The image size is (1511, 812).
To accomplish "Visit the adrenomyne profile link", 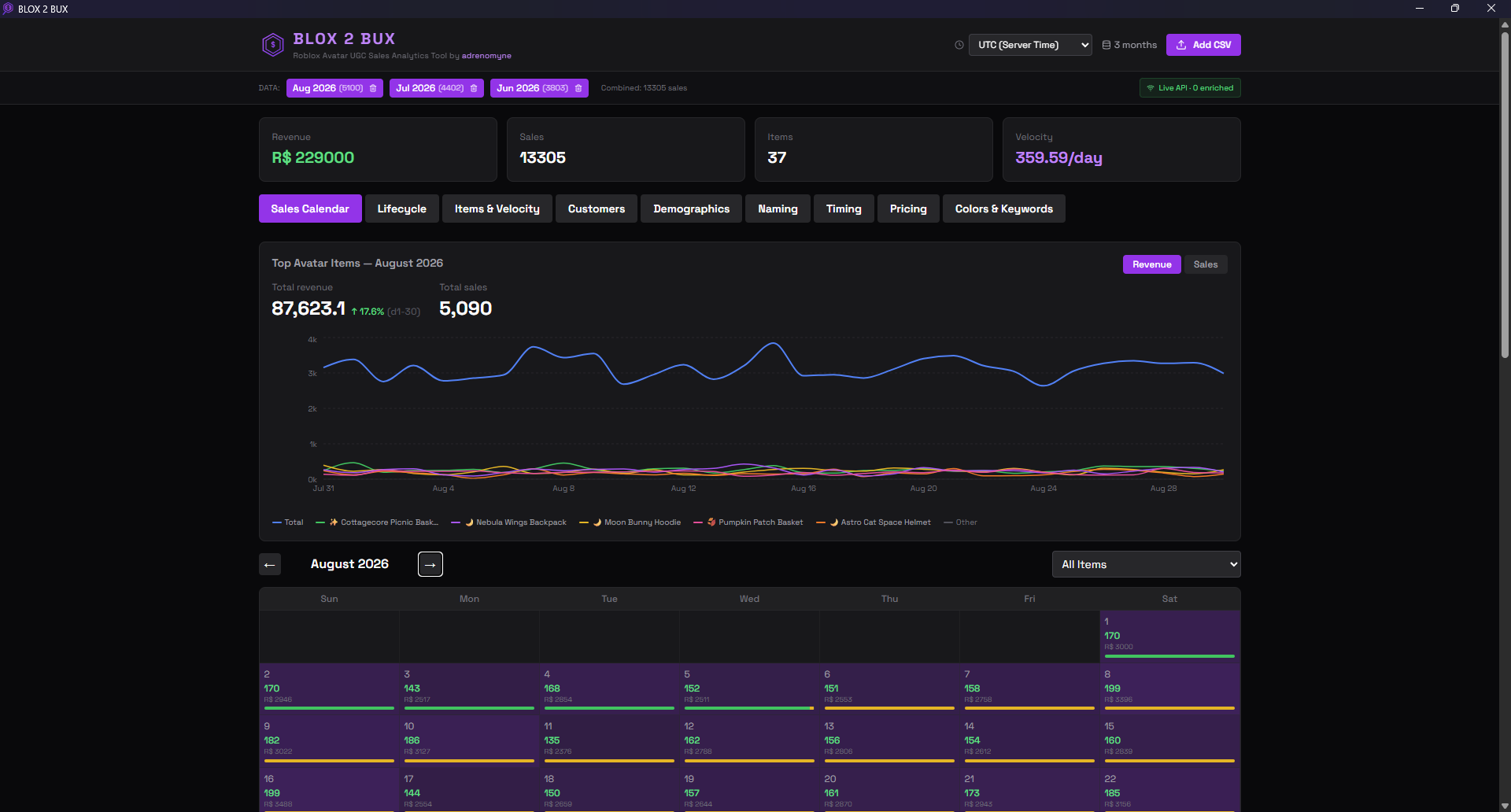I will (486, 55).
